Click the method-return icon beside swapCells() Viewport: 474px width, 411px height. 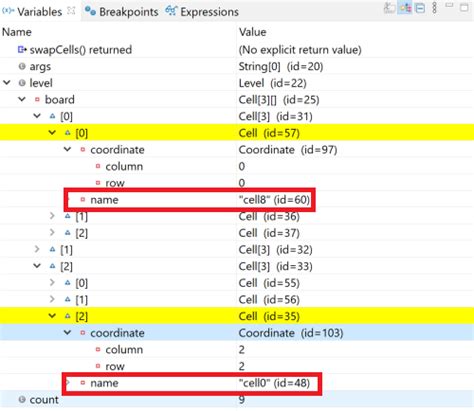tap(22, 49)
